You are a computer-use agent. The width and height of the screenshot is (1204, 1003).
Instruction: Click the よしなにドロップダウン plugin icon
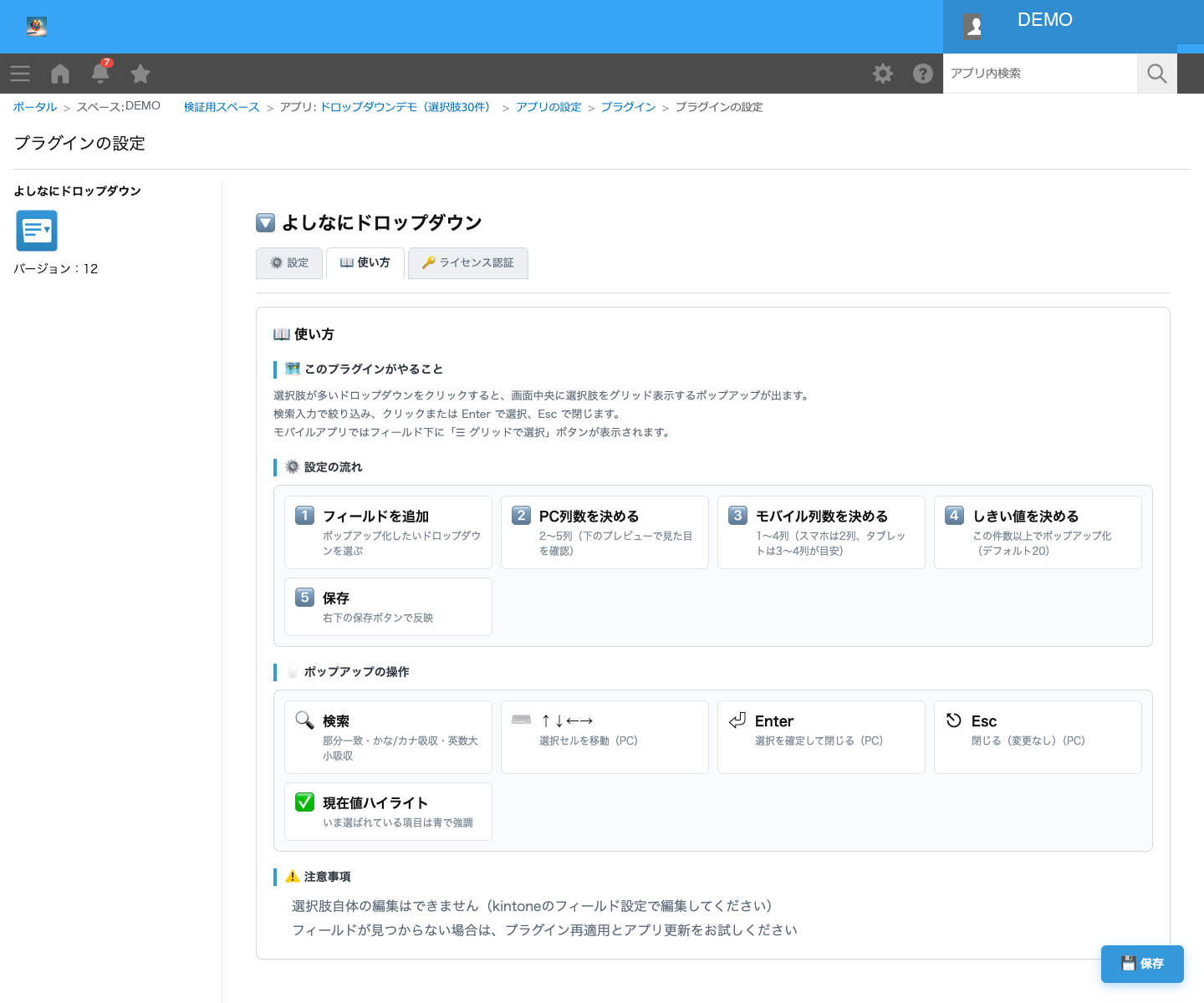37,231
